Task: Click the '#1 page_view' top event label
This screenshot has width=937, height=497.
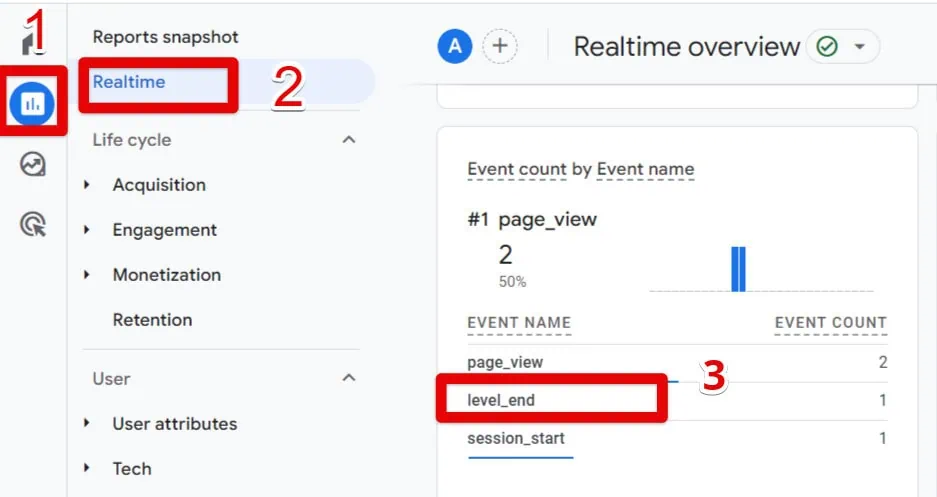Action: click(532, 220)
